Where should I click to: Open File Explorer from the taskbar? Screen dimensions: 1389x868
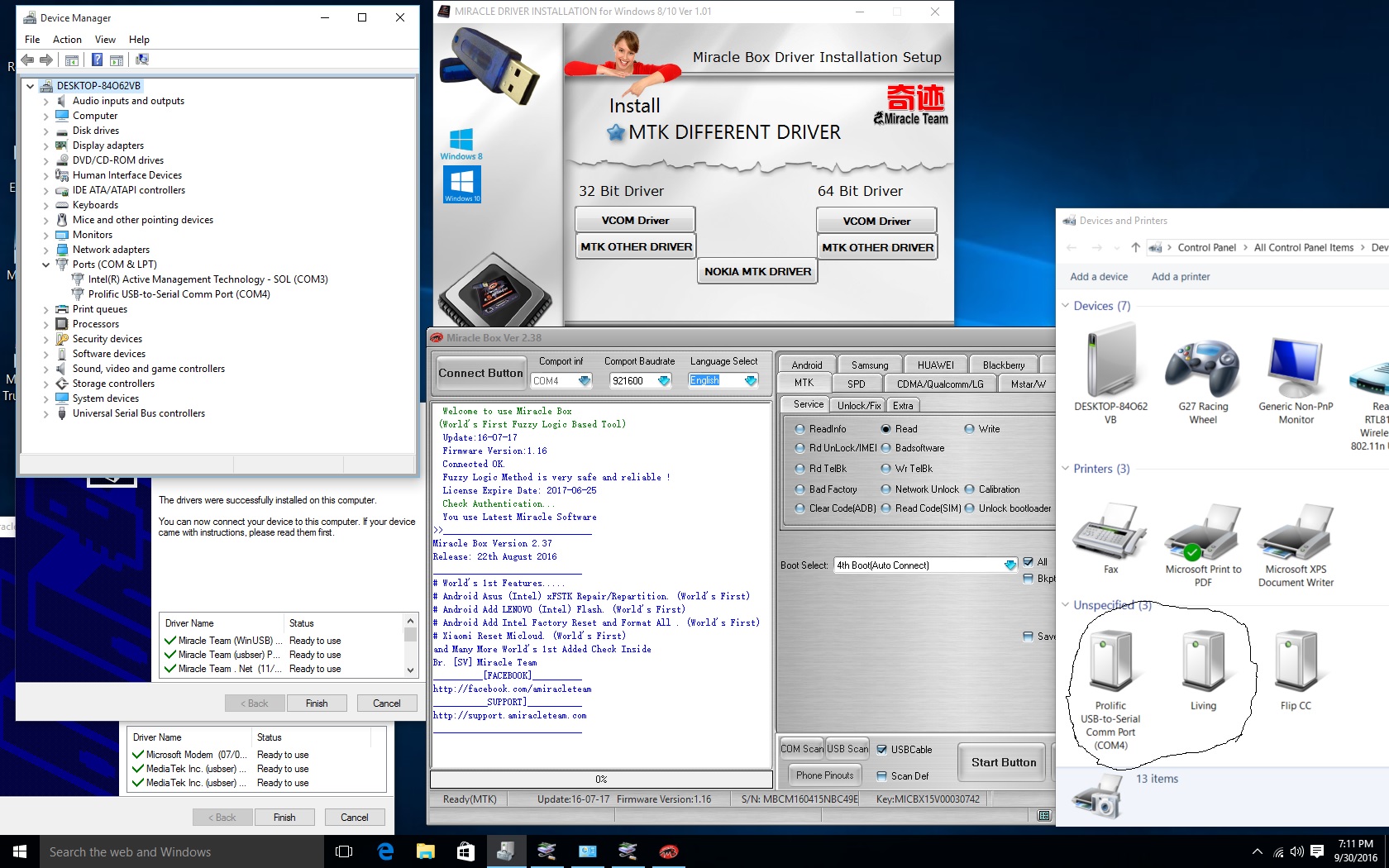coord(425,851)
